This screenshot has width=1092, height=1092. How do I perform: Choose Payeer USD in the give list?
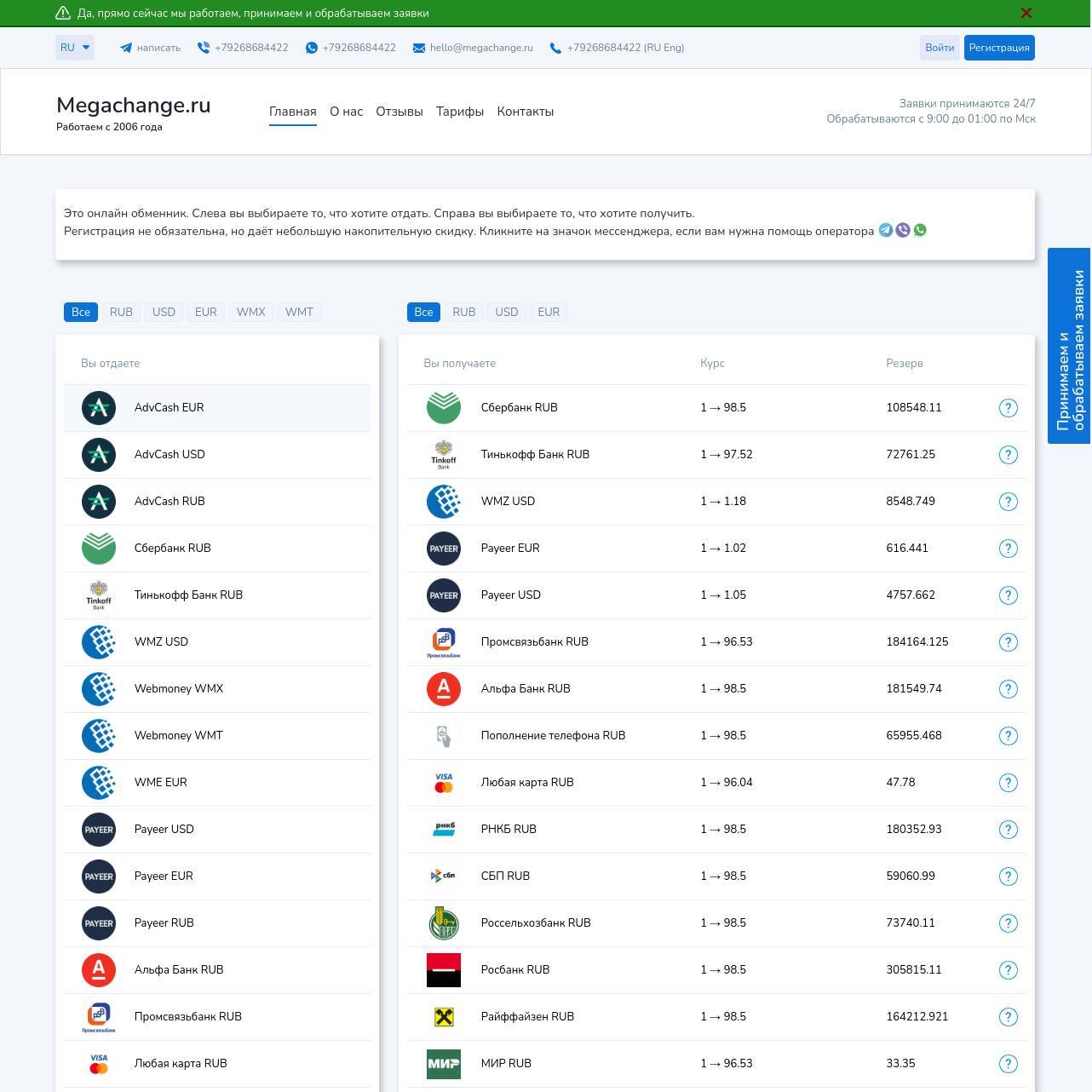[217, 830]
